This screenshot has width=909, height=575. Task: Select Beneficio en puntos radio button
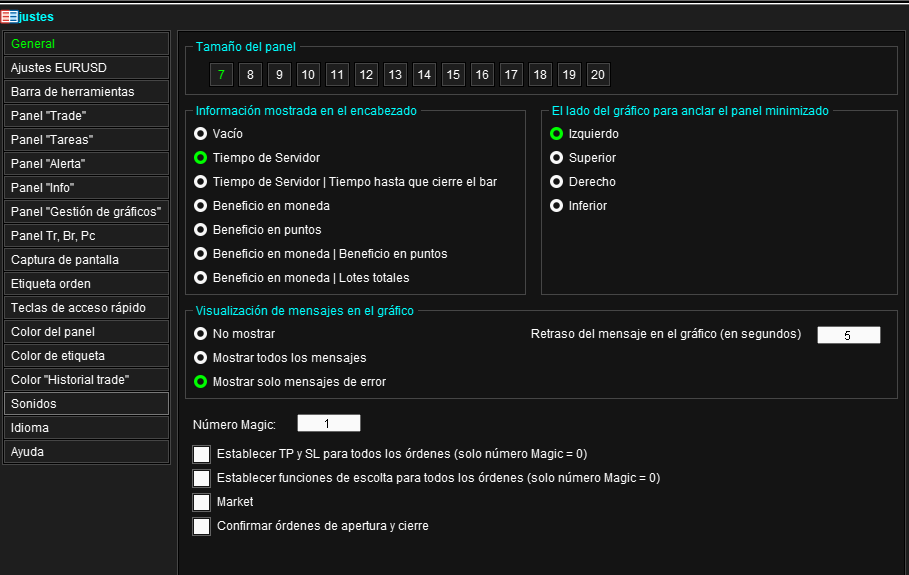pyautogui.click(x=201, y=230)
